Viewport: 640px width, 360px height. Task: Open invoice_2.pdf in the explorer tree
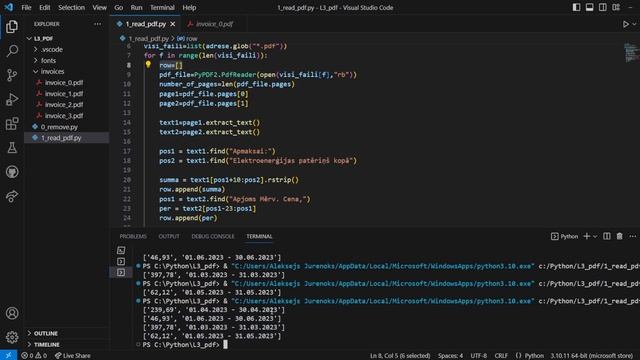[x=67, y=104]
